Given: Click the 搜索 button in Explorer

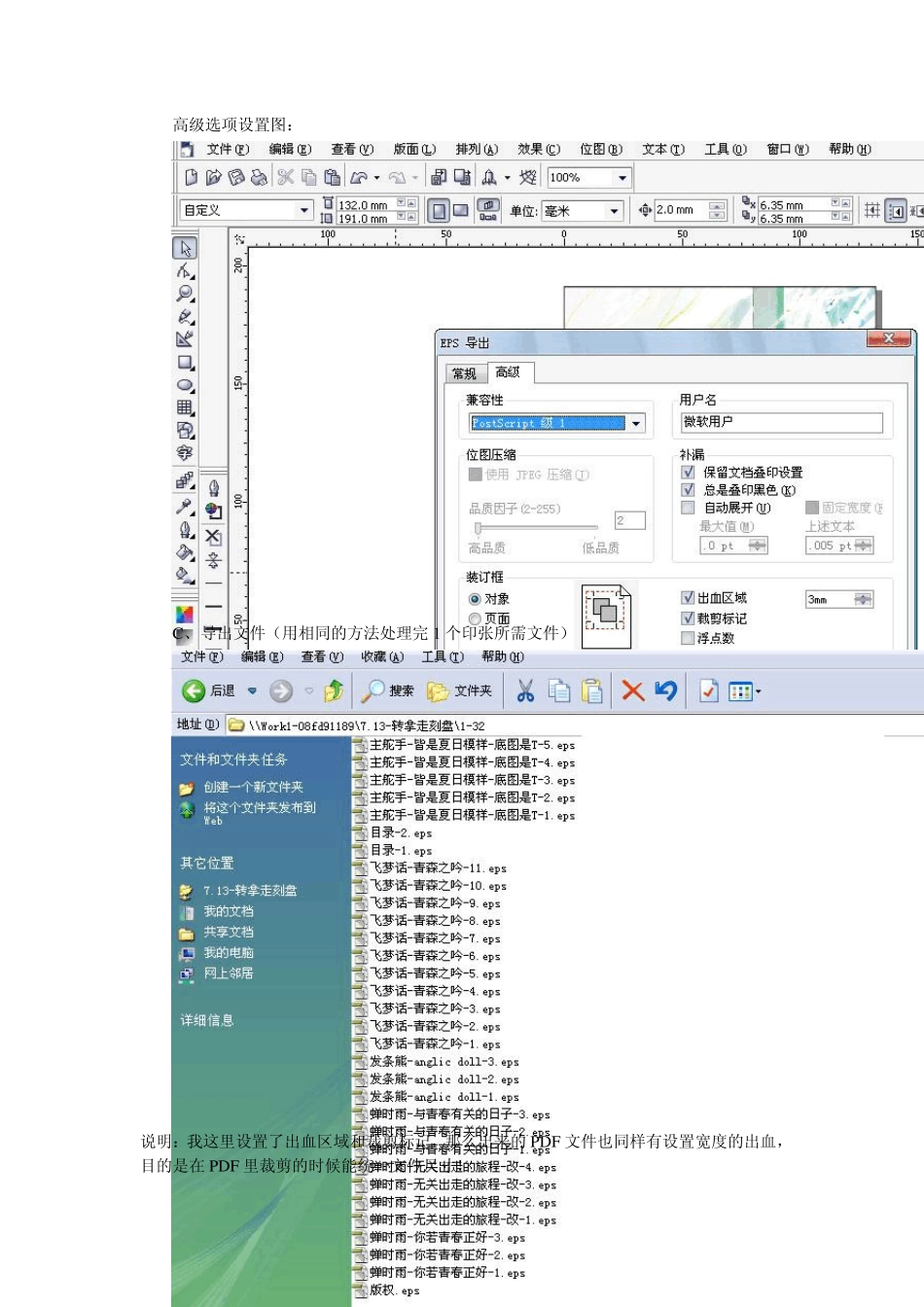Looking at the screenshot, I should point(388,690).
